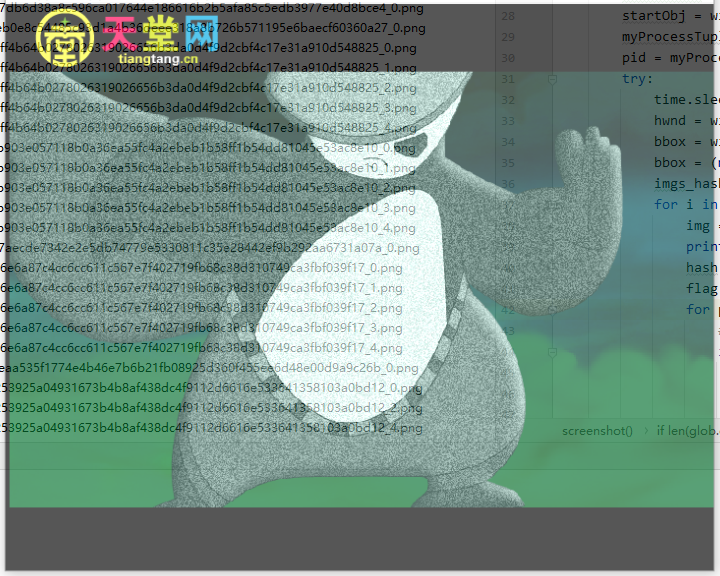720x576 pixels.
Task: Place cursor on 'pid = myProc' line
Action: tap(670, 58)
